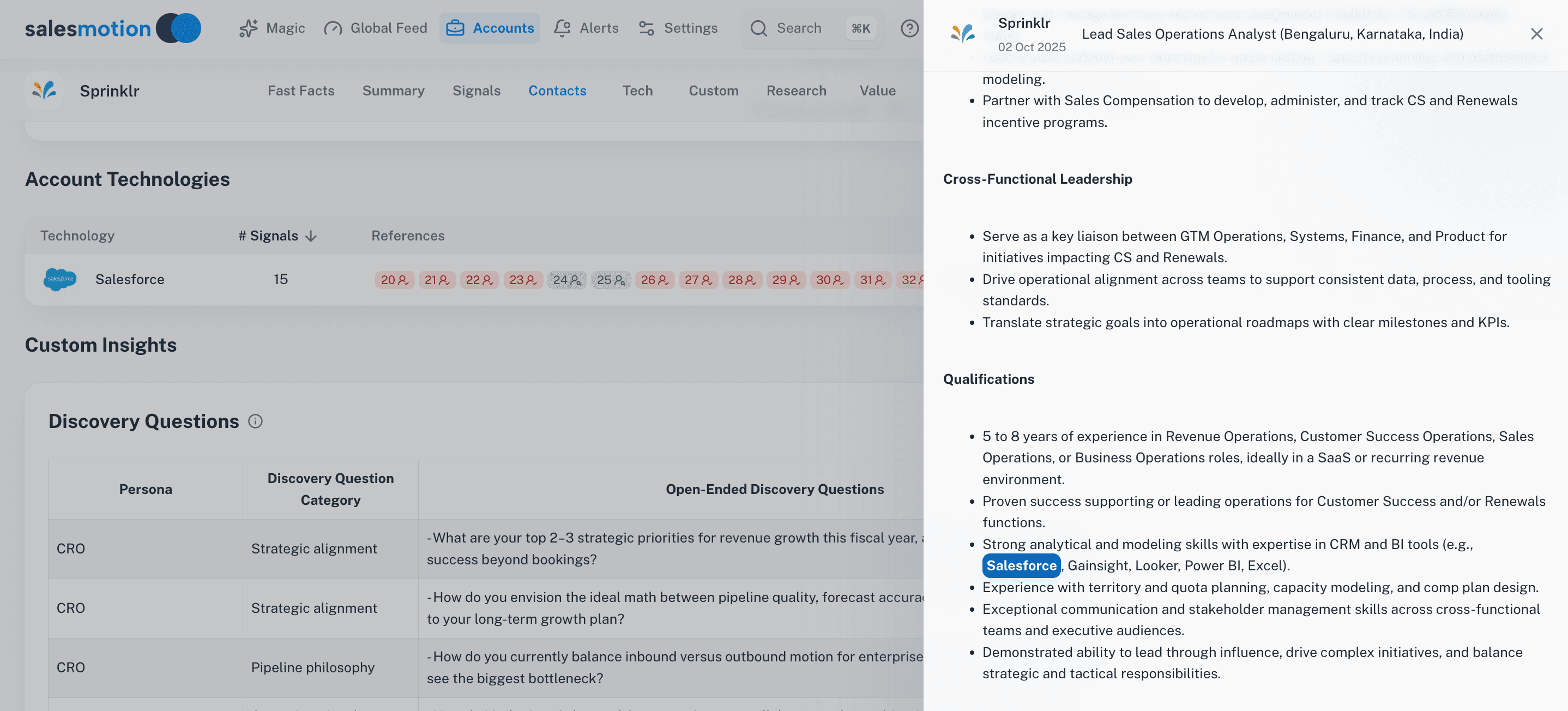The image size is (1568, 711).
Task: Click the help question-mark icon
Action: click(909, 28)
